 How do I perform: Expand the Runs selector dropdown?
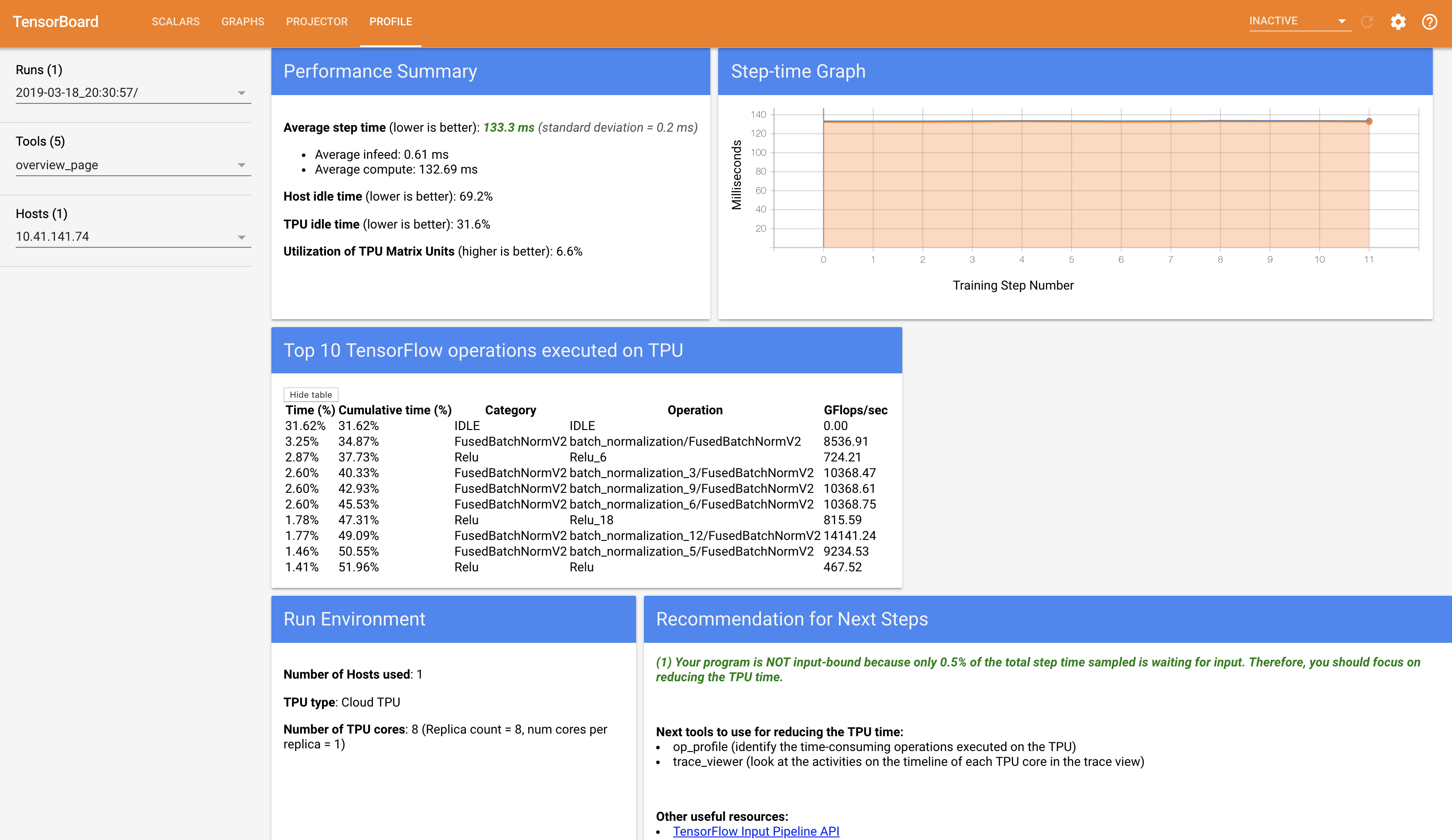133,93
